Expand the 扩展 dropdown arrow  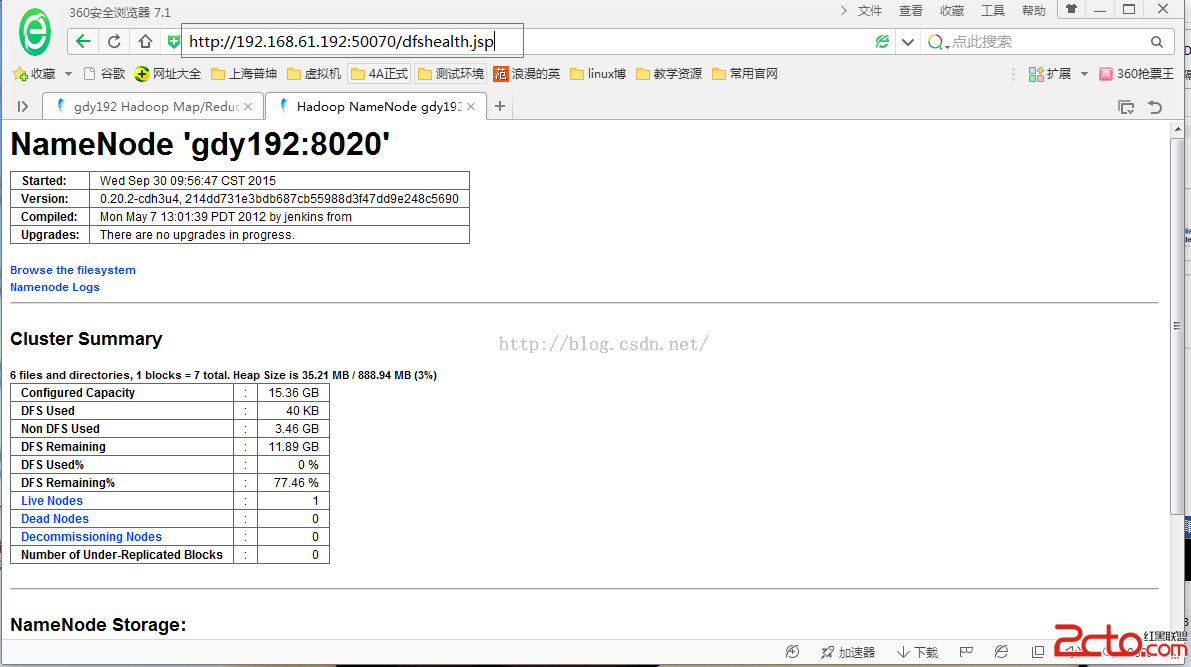1084,74
